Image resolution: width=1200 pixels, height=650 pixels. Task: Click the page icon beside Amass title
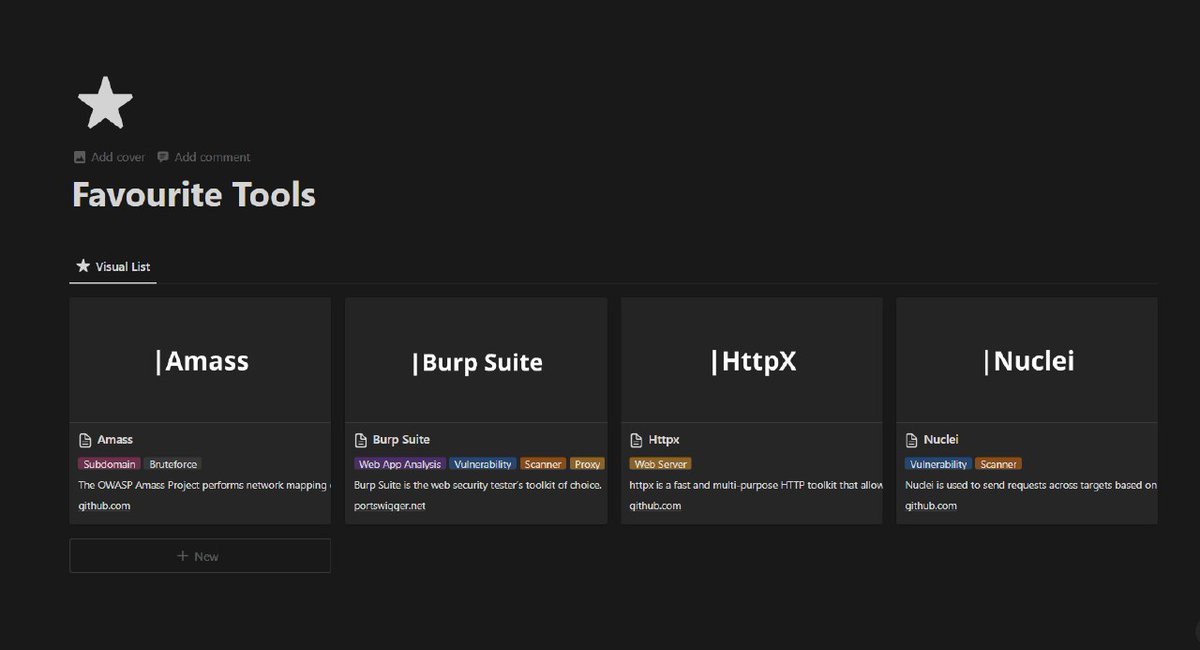click(x=85, y=440)
